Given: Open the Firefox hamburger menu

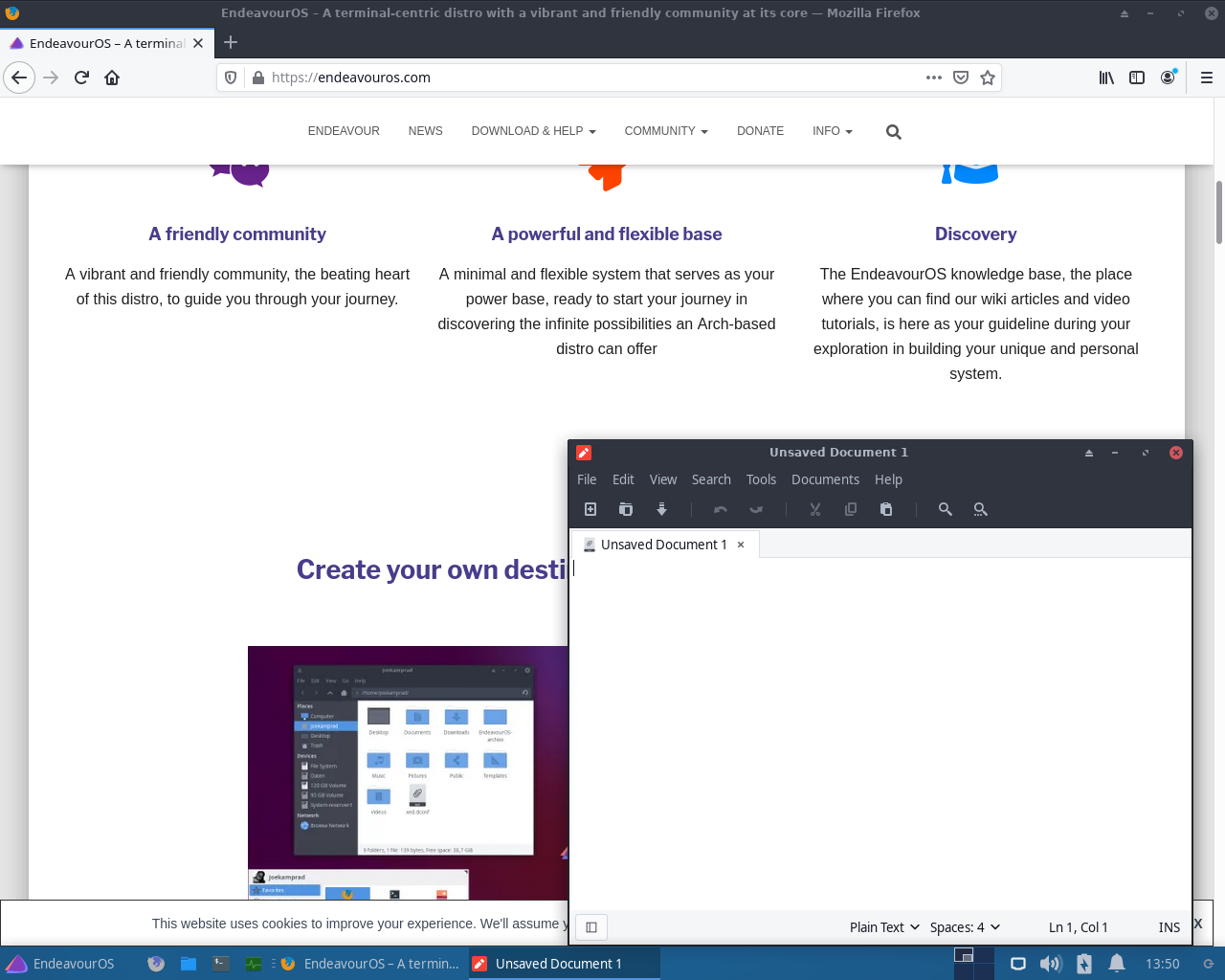Looking at the screenshot, I should (1207, 78).
